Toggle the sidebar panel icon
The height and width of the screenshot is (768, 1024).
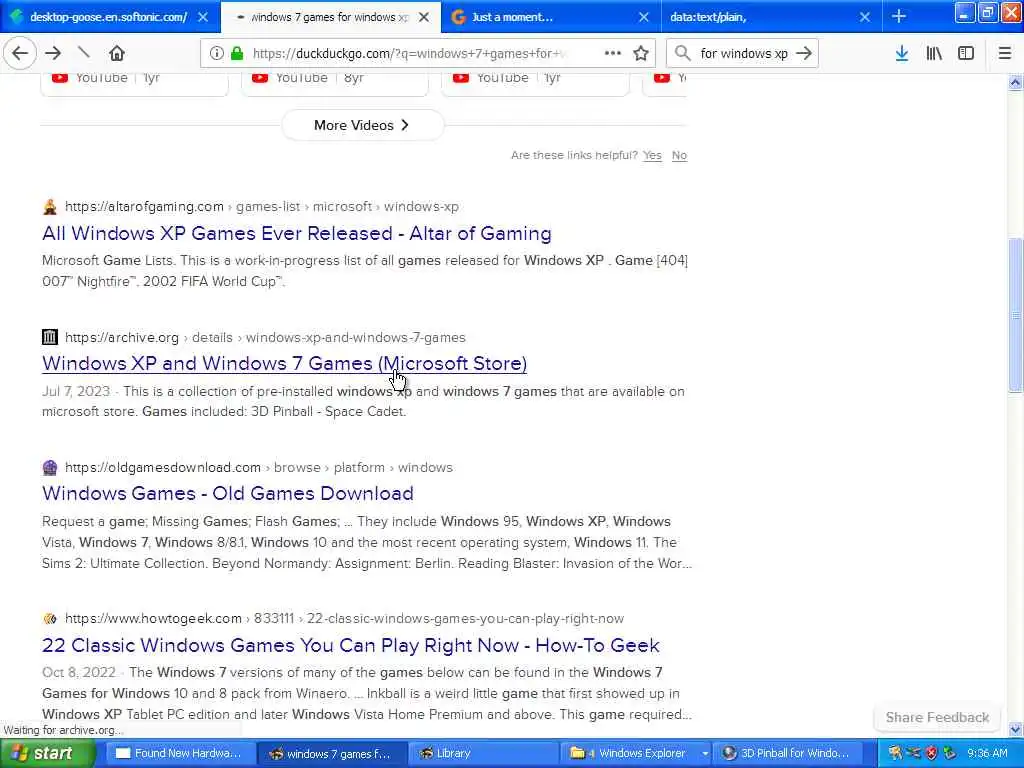coord(966,54)
